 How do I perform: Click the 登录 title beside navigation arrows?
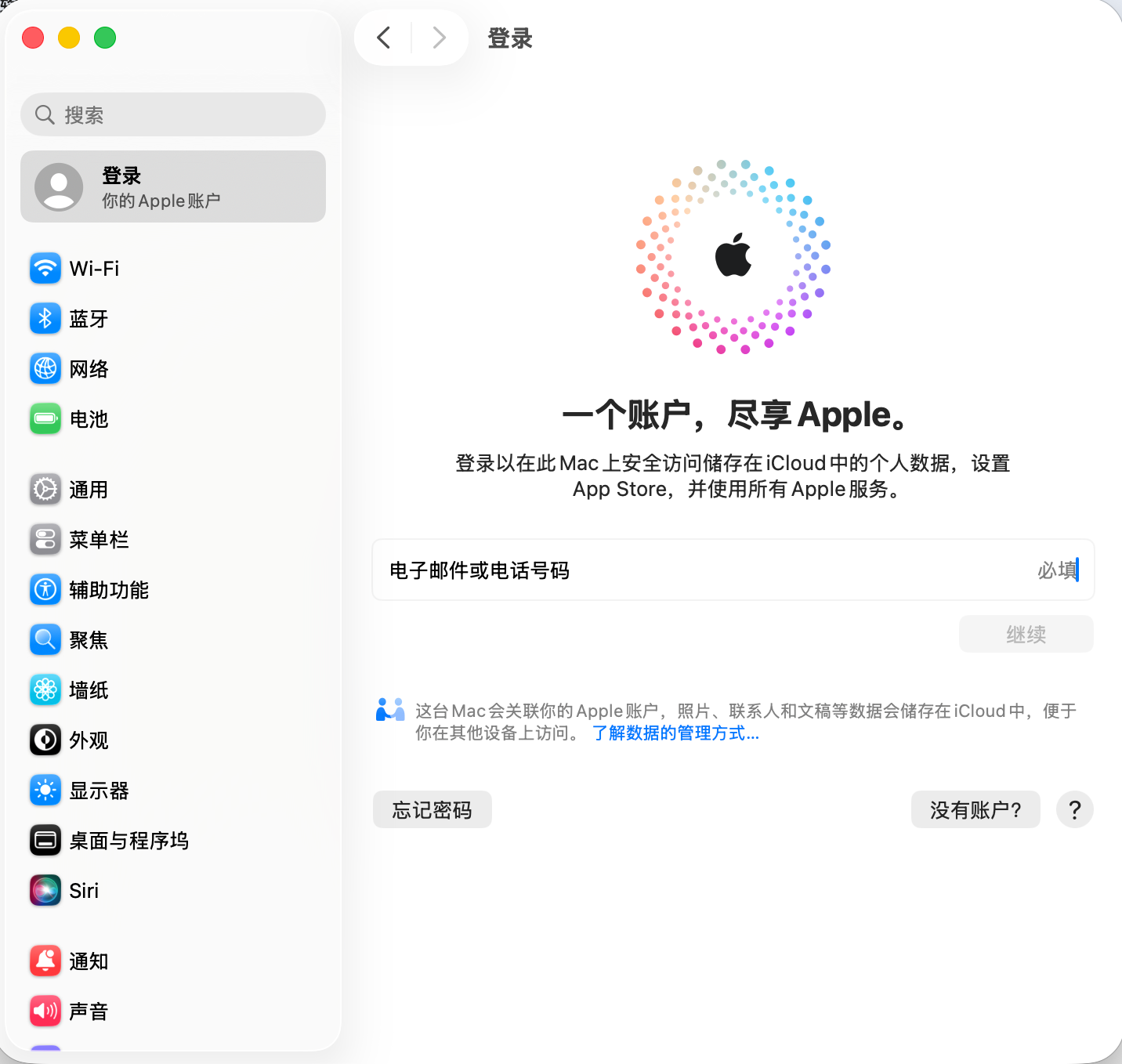[x=510, y=38]
